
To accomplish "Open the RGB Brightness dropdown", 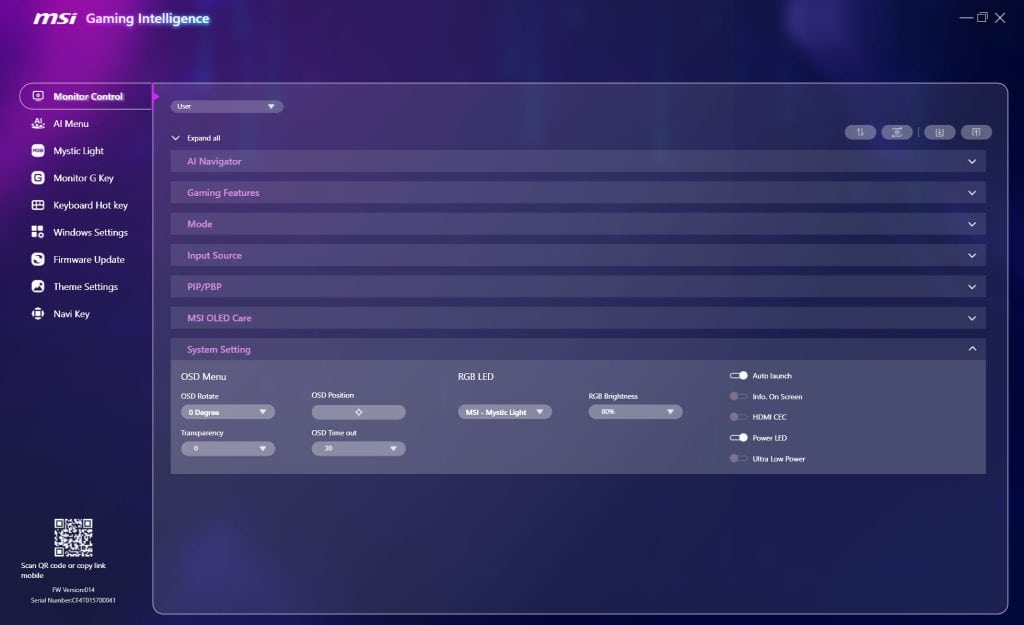I will pyautogui.click(x=635, y=412).
